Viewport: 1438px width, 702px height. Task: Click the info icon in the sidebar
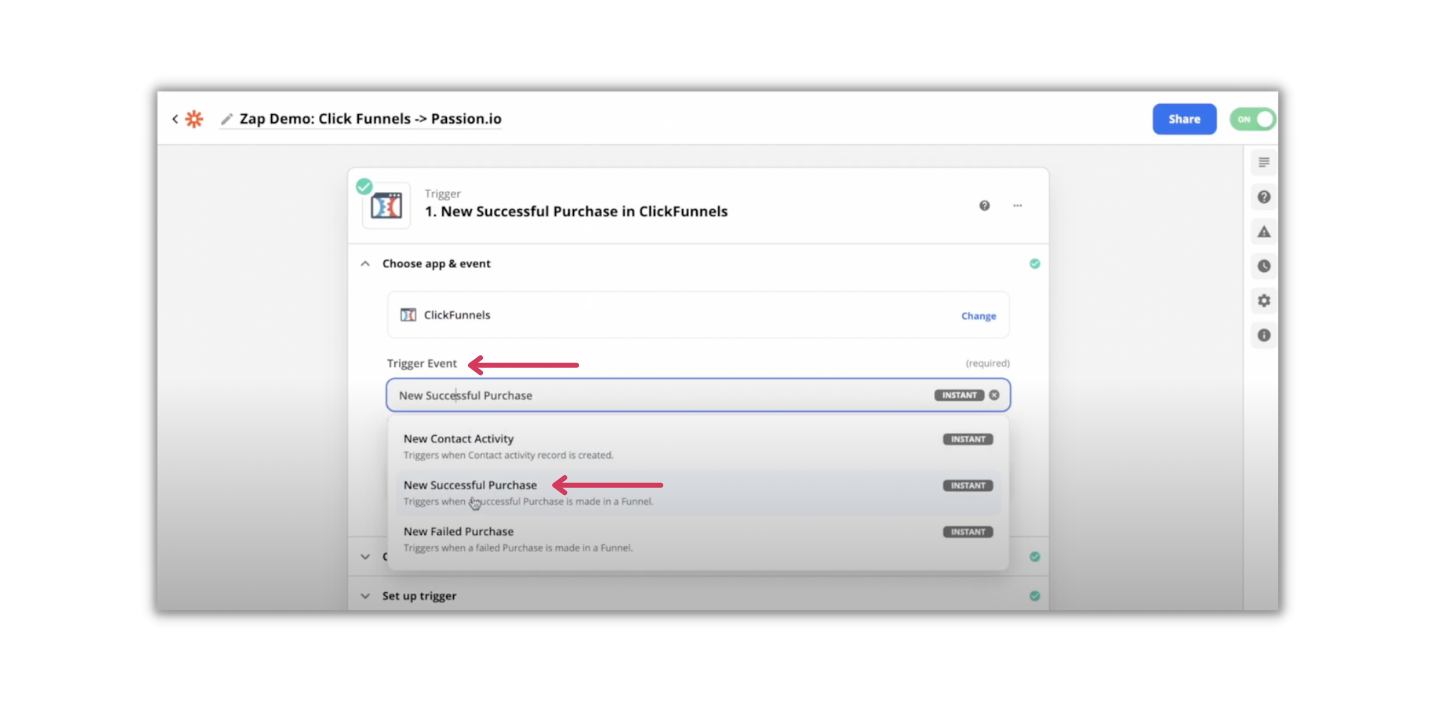(x=1263, y=334)
